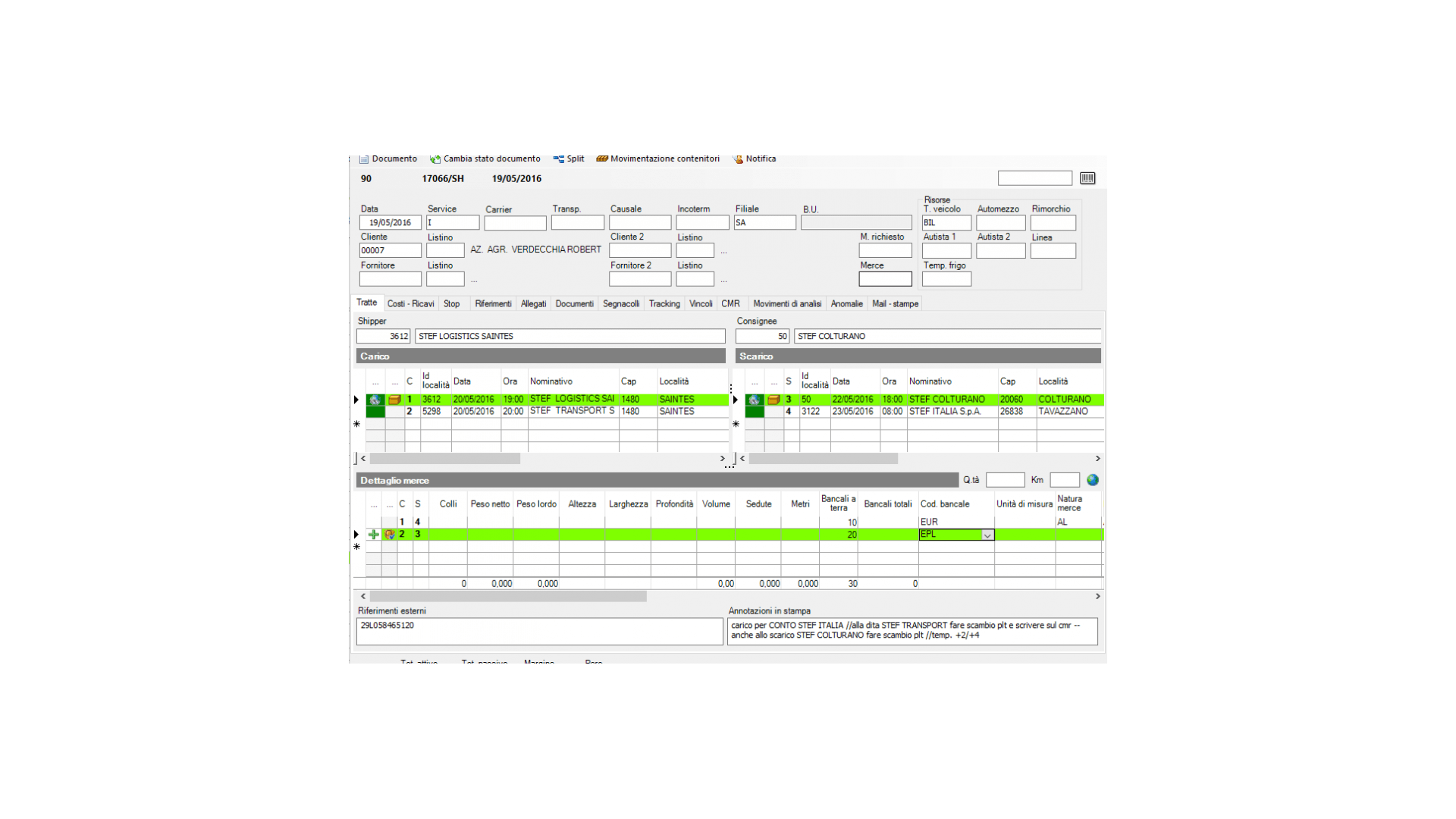
Task: Switch to Costi - Ricavi tab
Action: 410,304
